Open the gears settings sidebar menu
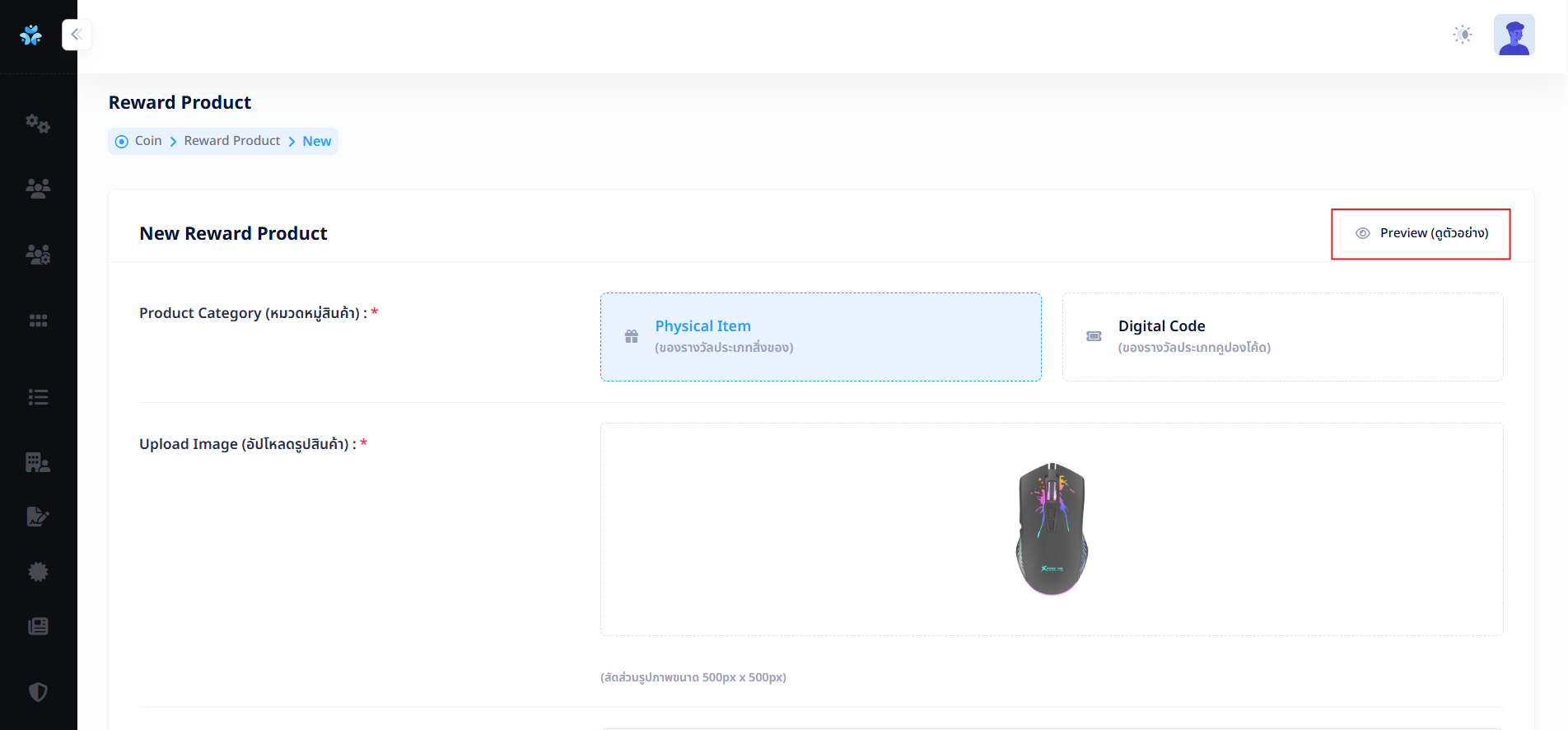 tap(38, 124)
